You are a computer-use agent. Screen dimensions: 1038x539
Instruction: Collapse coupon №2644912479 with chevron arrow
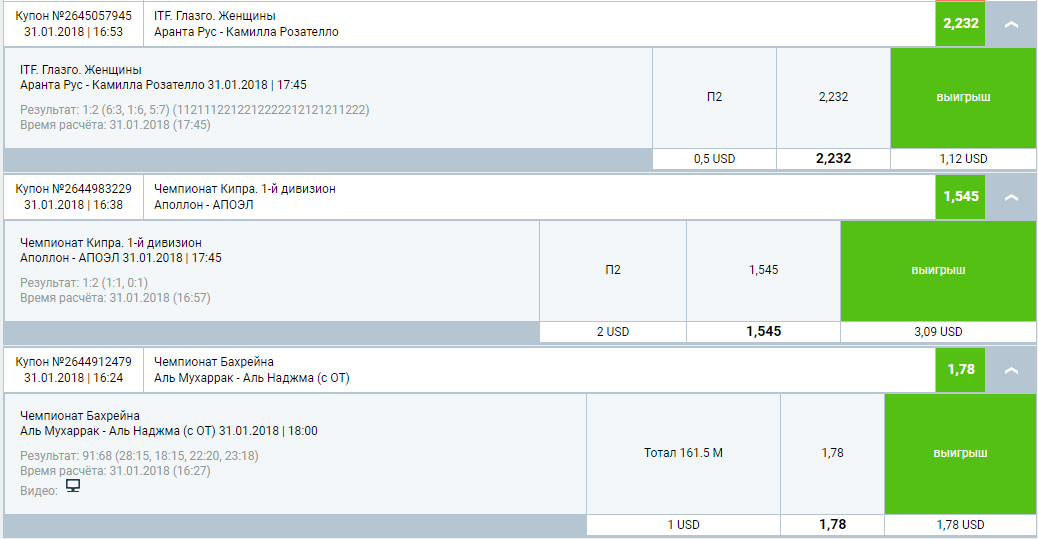coord(1011,370)
